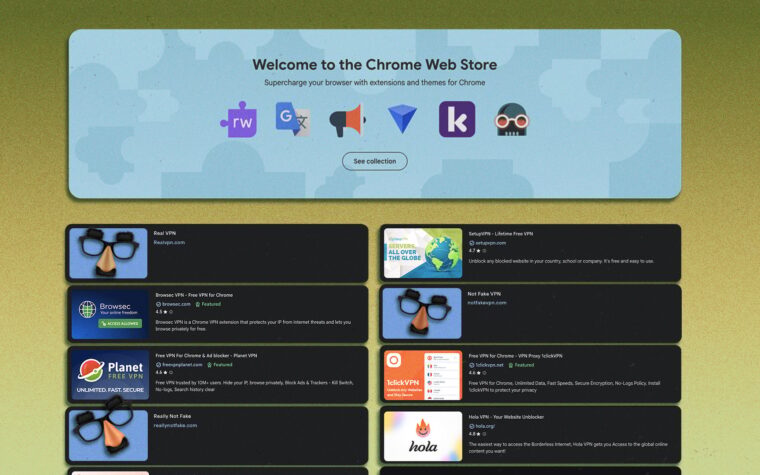Open the Real VPN disguise-glasses thumbnail
Screen dimensions: 760x475
108,253
